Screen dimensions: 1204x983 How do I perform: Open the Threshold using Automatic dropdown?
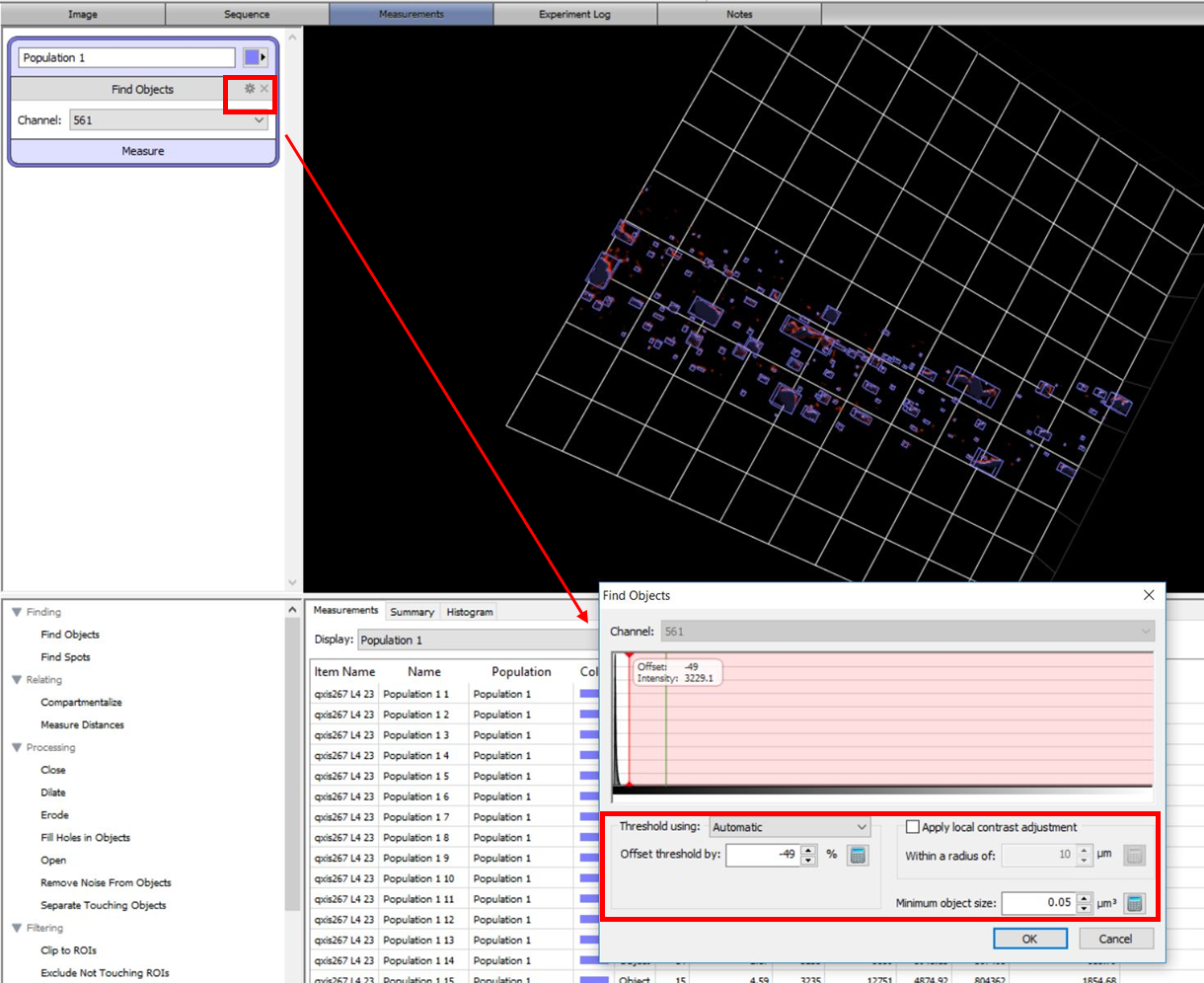790,827
